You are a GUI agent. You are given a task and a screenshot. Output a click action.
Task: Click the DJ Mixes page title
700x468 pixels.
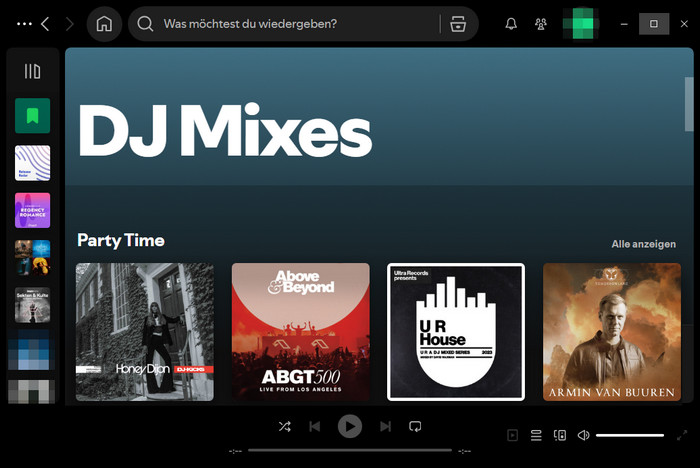click(x=225, y=130)
